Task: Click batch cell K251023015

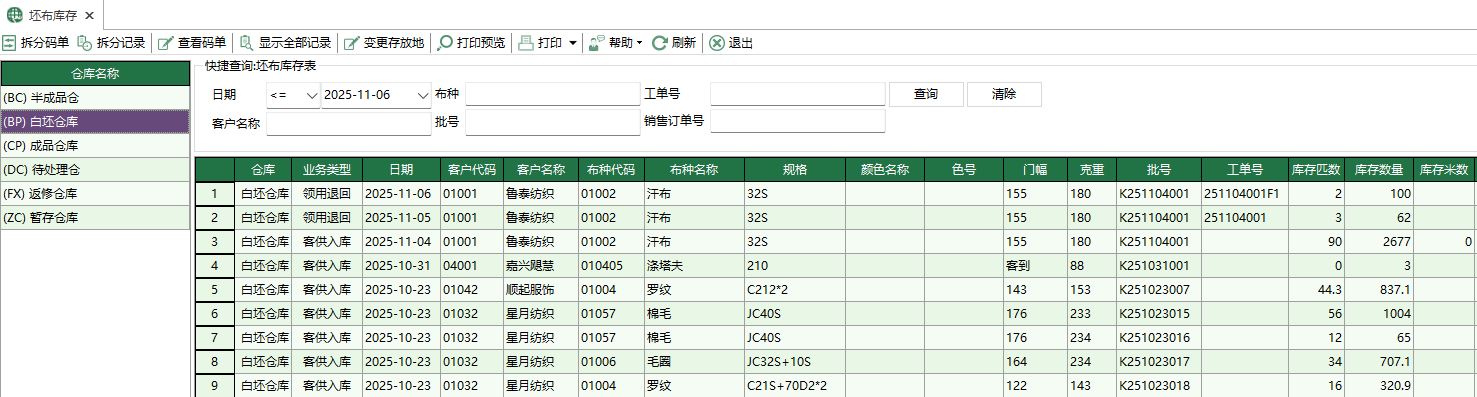Action: click(x=1159, y=314)
